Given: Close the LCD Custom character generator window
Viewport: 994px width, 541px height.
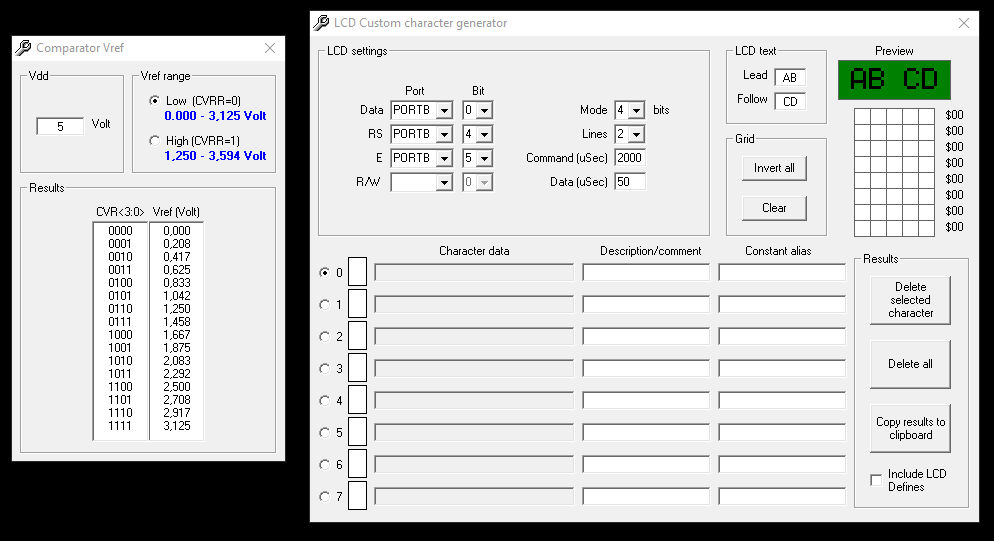Looking at the screenshot, I should (x=964, y=23).
